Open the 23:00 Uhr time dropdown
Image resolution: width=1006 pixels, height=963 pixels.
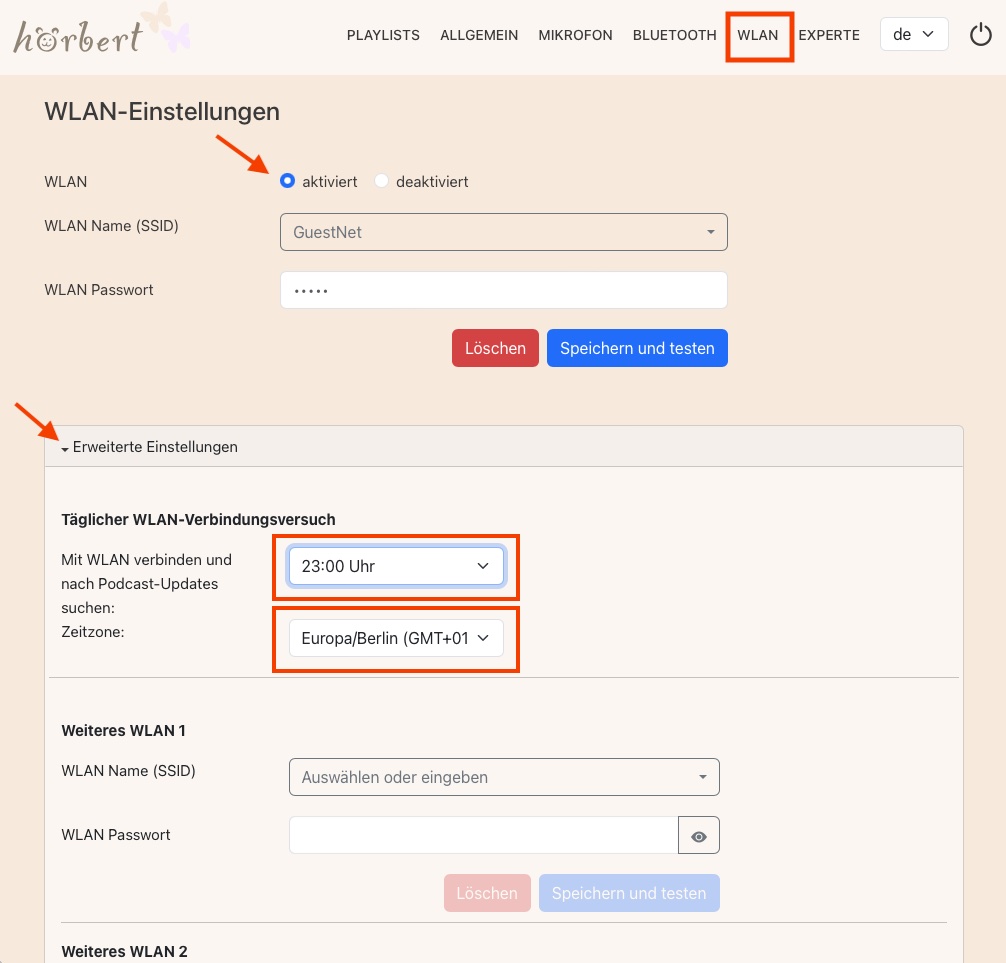pyautogui.click(x=395, y=566)
